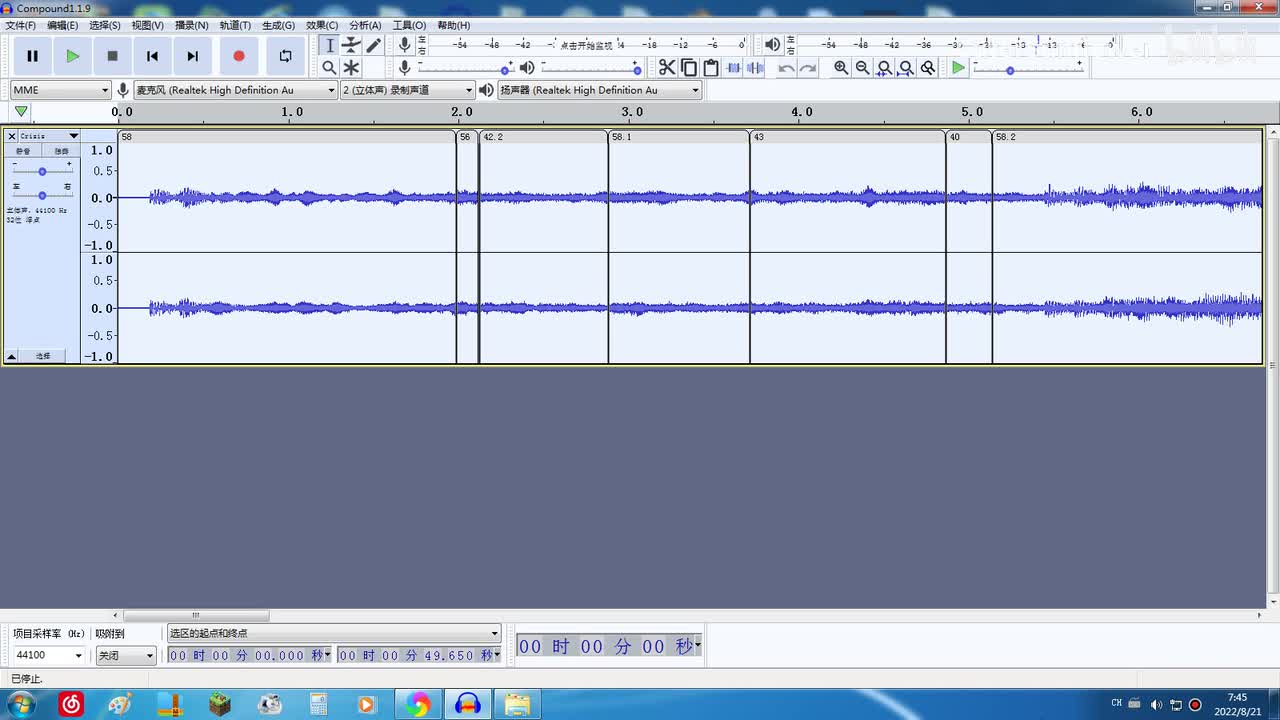This screenshot has width=1280, height=720.
Task: Start recording with the red Record button
Action: 238,56
